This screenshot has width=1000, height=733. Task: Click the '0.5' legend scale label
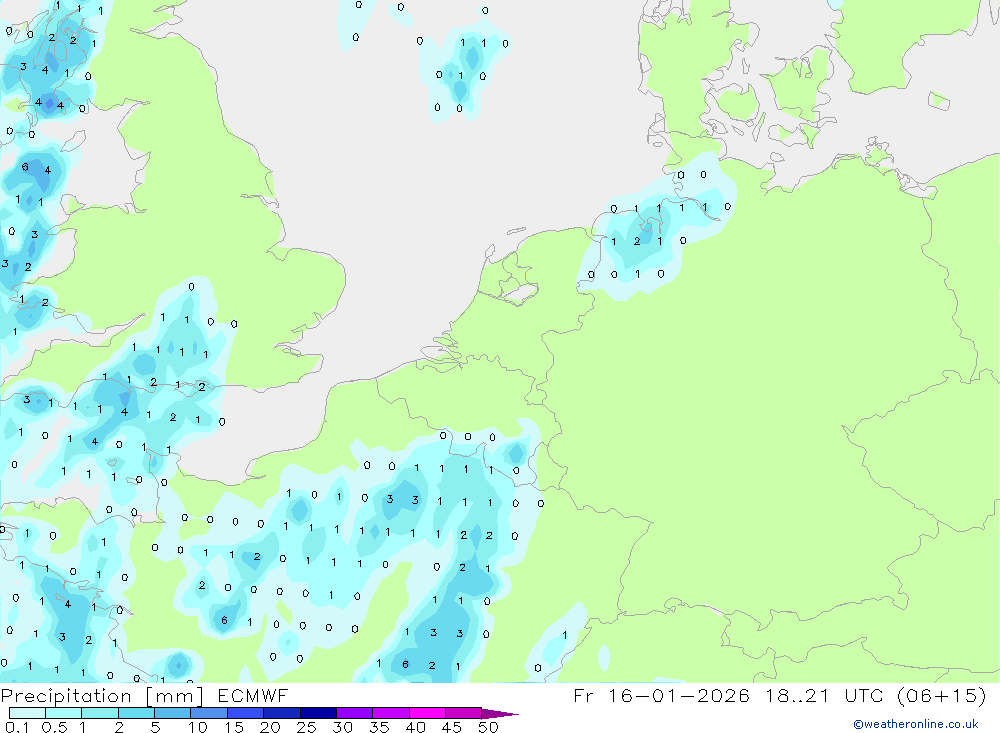[x=54, y=727]
